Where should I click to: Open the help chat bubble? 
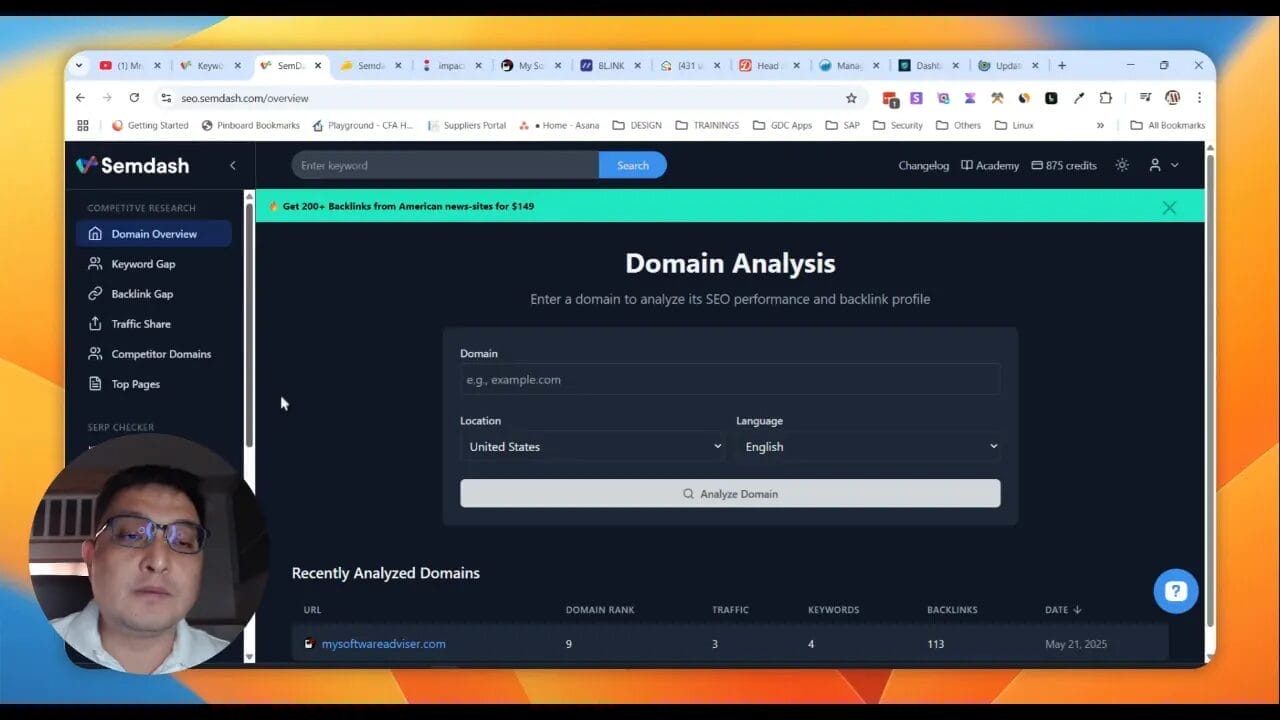point(1175,591)
